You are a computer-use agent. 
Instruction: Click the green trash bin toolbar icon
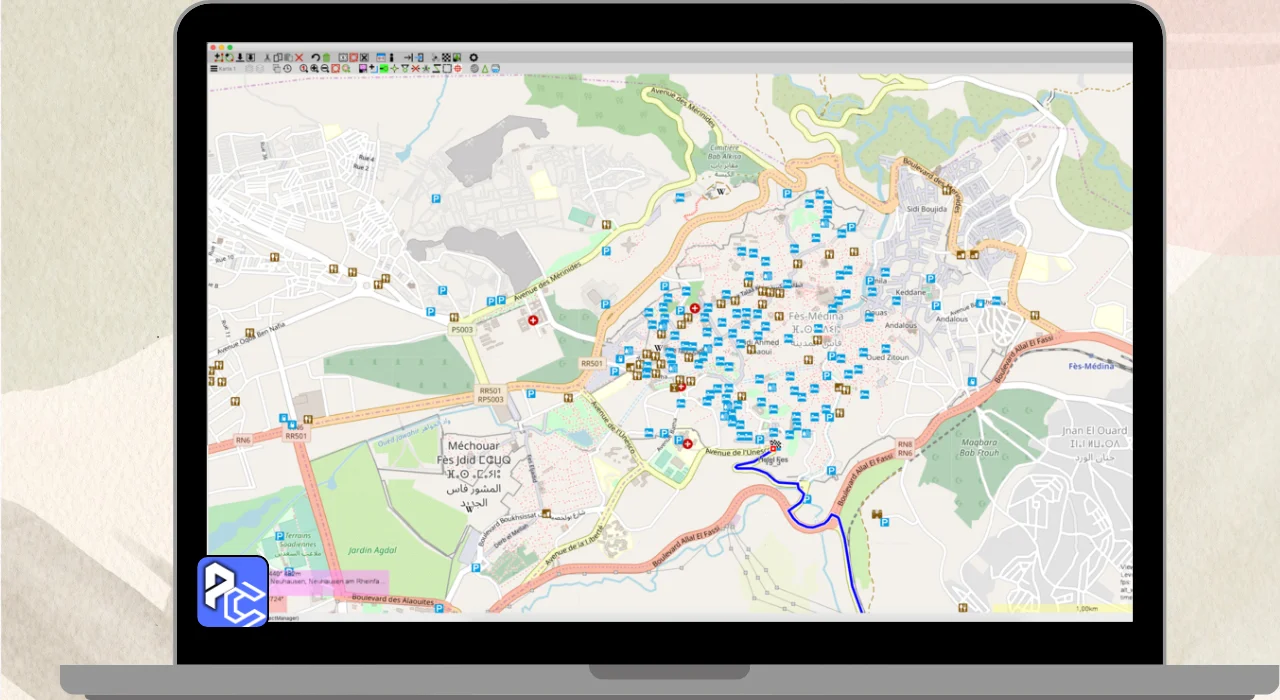(326, 58)
